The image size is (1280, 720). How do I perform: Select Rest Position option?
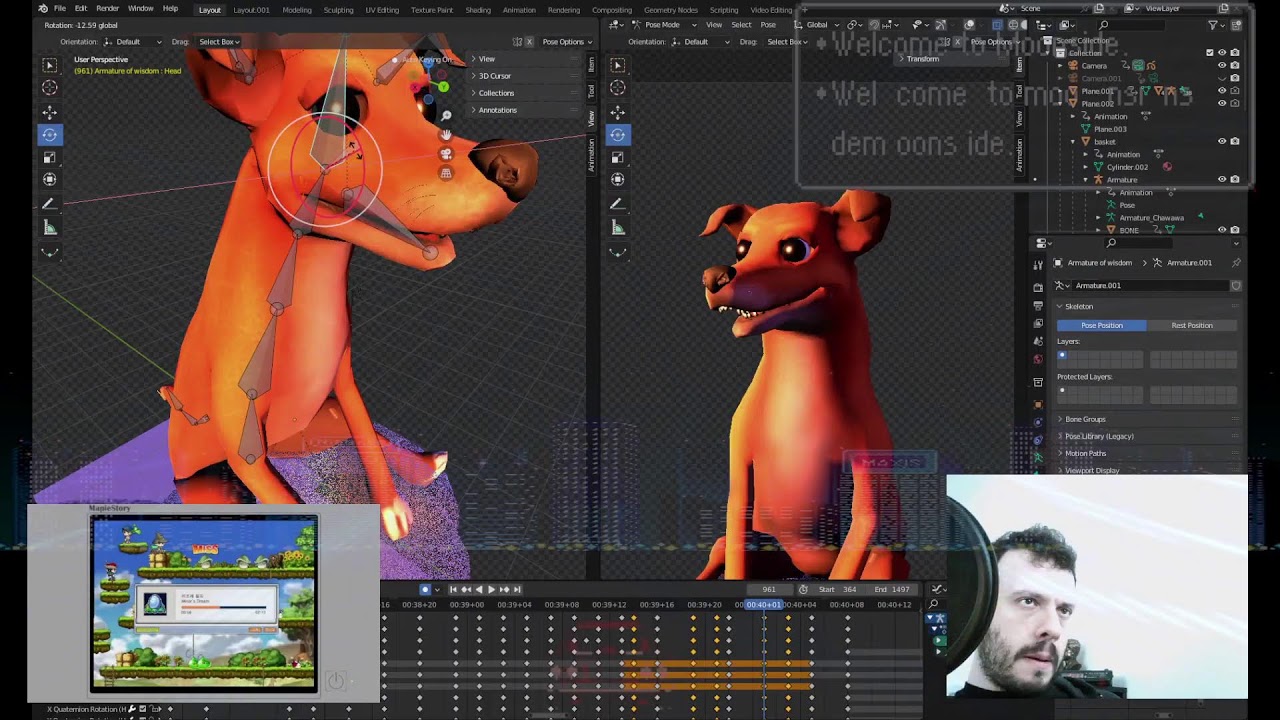click(x=1192, y=325)
